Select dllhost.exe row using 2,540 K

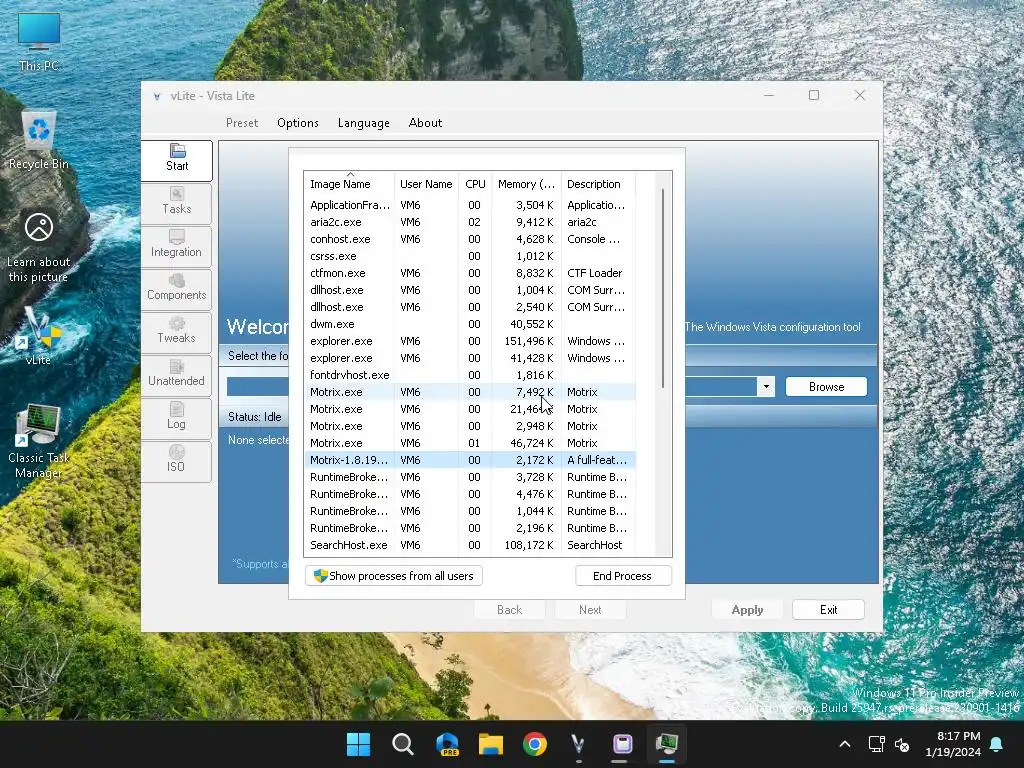coord(470,307)
